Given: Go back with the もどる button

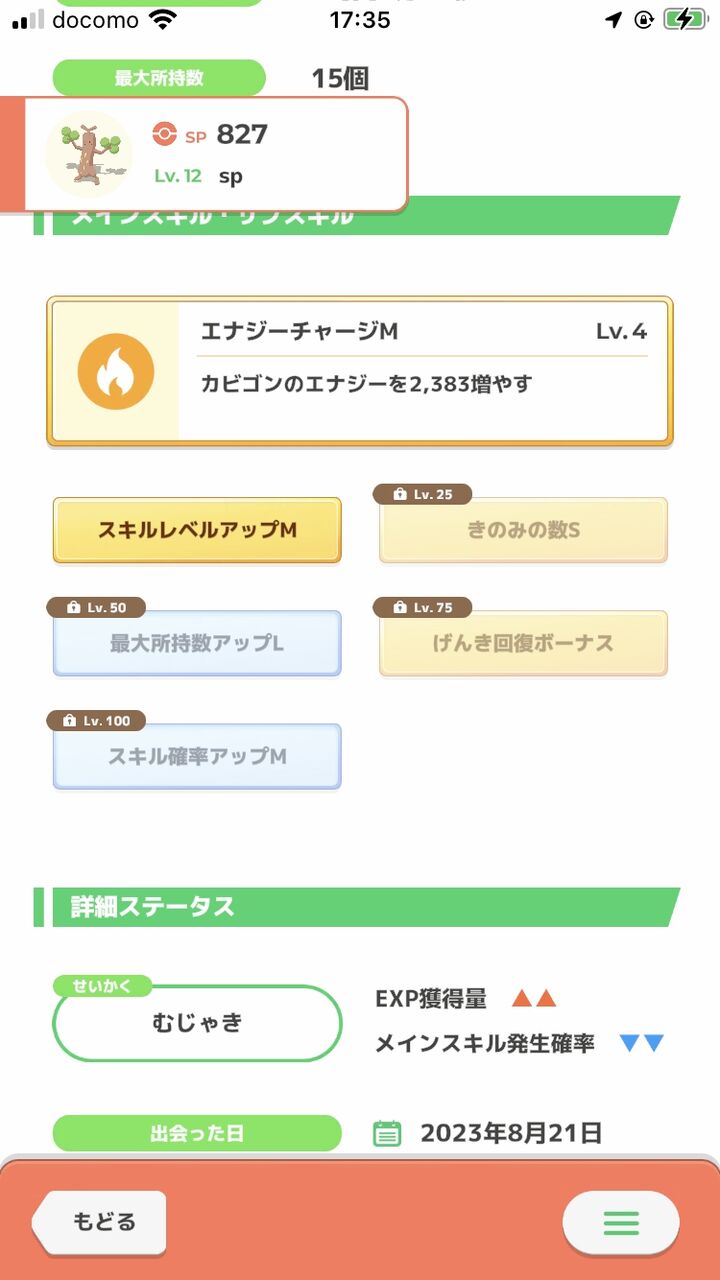Looking at the screenshot, I should [x=98, y=1222].
